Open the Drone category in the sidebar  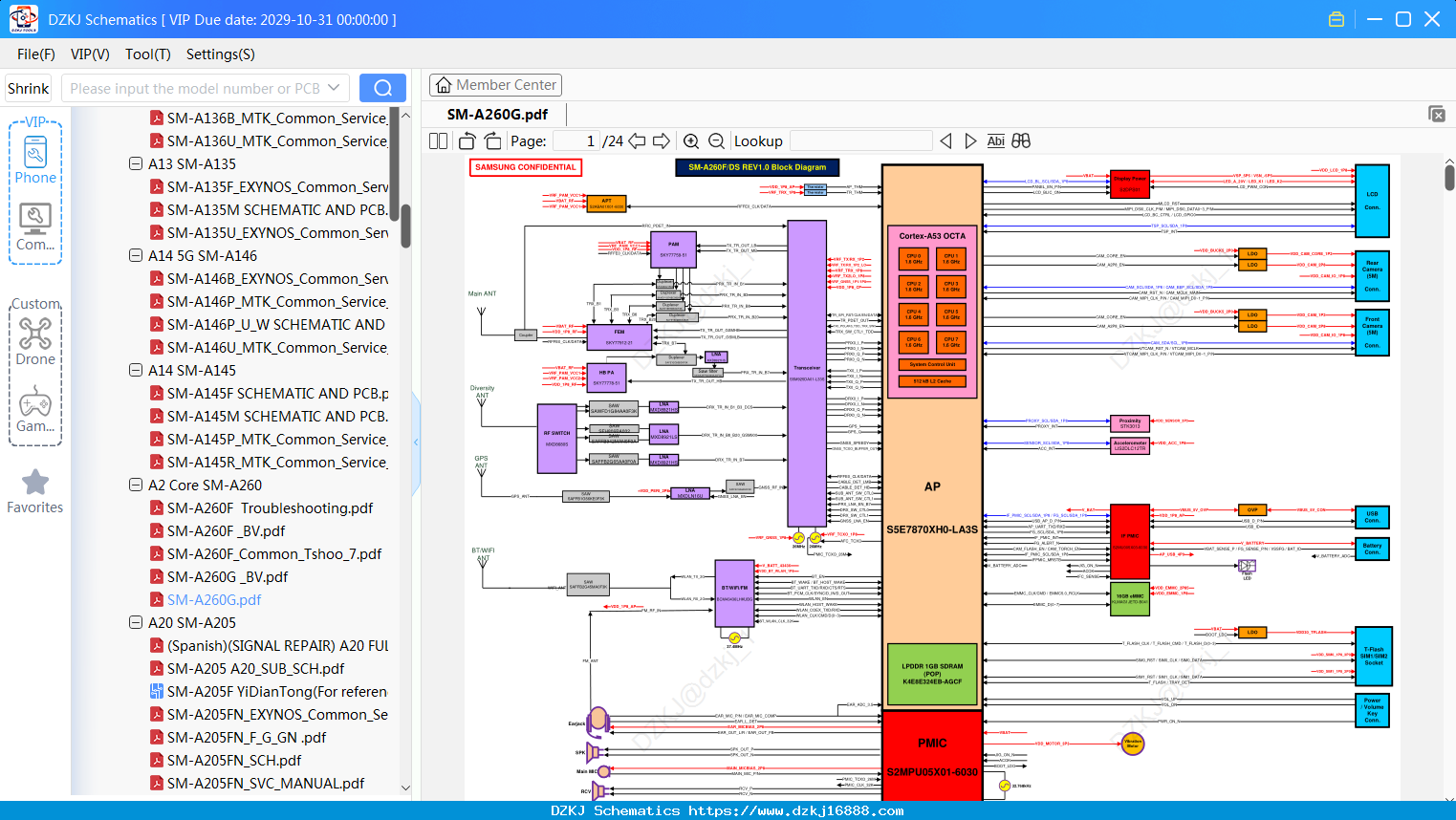click(35, 341)
